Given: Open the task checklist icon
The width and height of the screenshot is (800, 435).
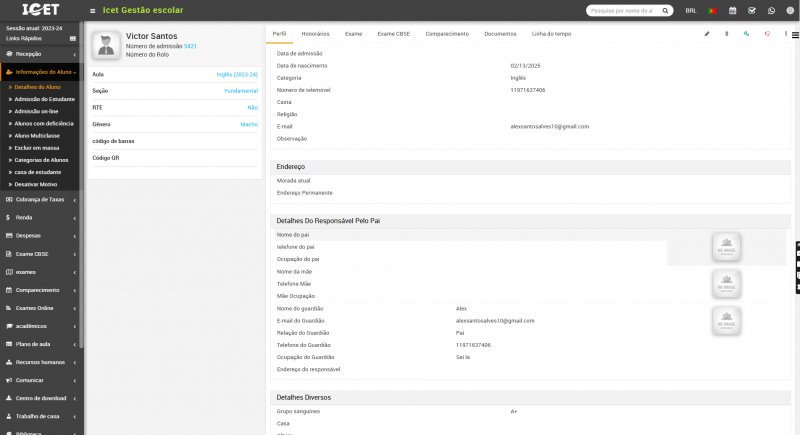Looking at the screenshot, I should click(752, 10).
